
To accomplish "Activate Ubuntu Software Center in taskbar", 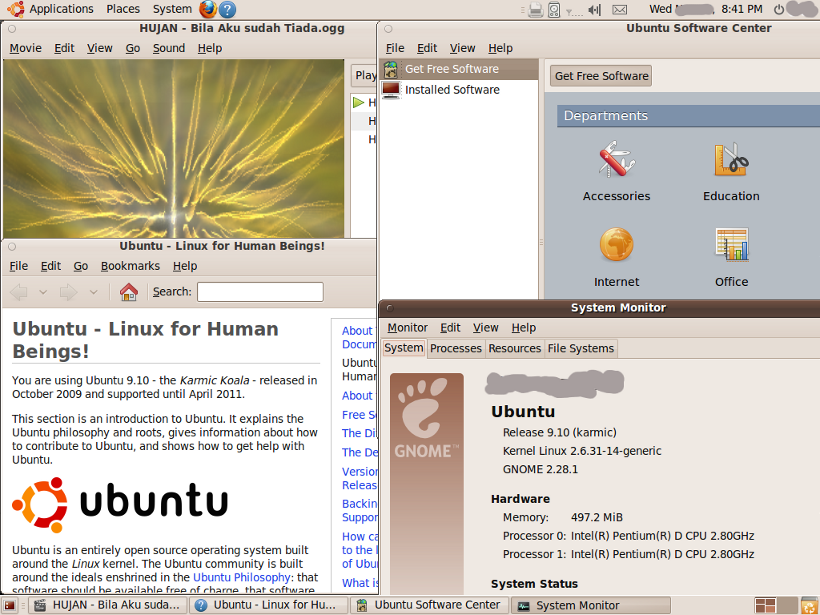I will pos(429,606).
